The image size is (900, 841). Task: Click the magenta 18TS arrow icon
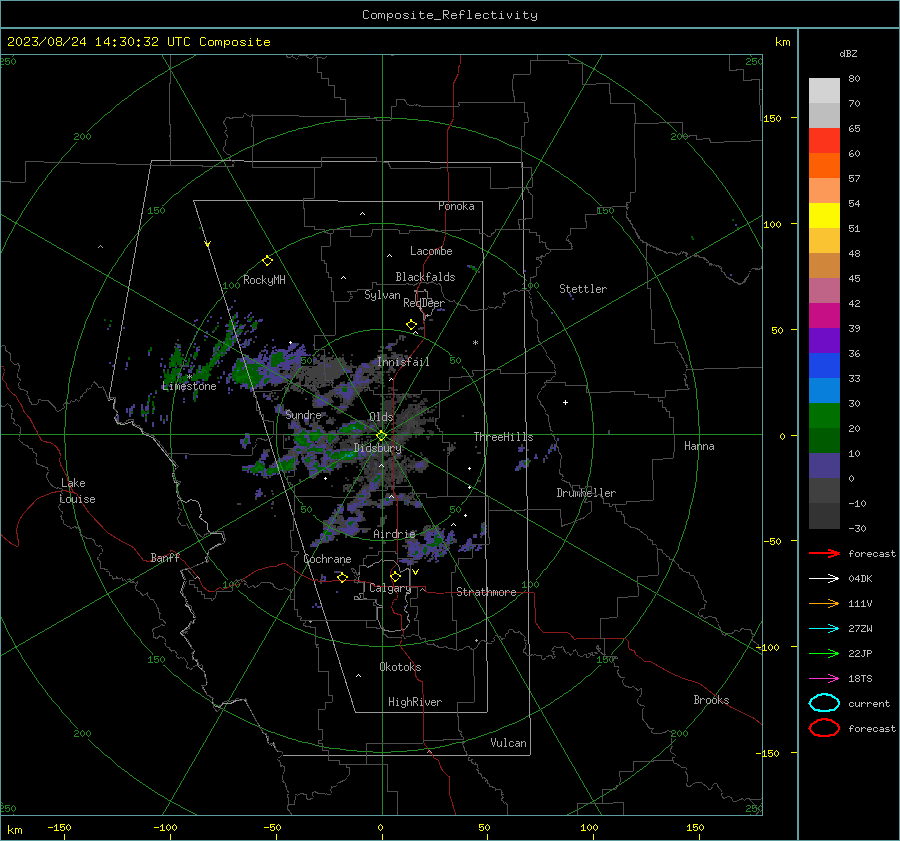[824, 679]
